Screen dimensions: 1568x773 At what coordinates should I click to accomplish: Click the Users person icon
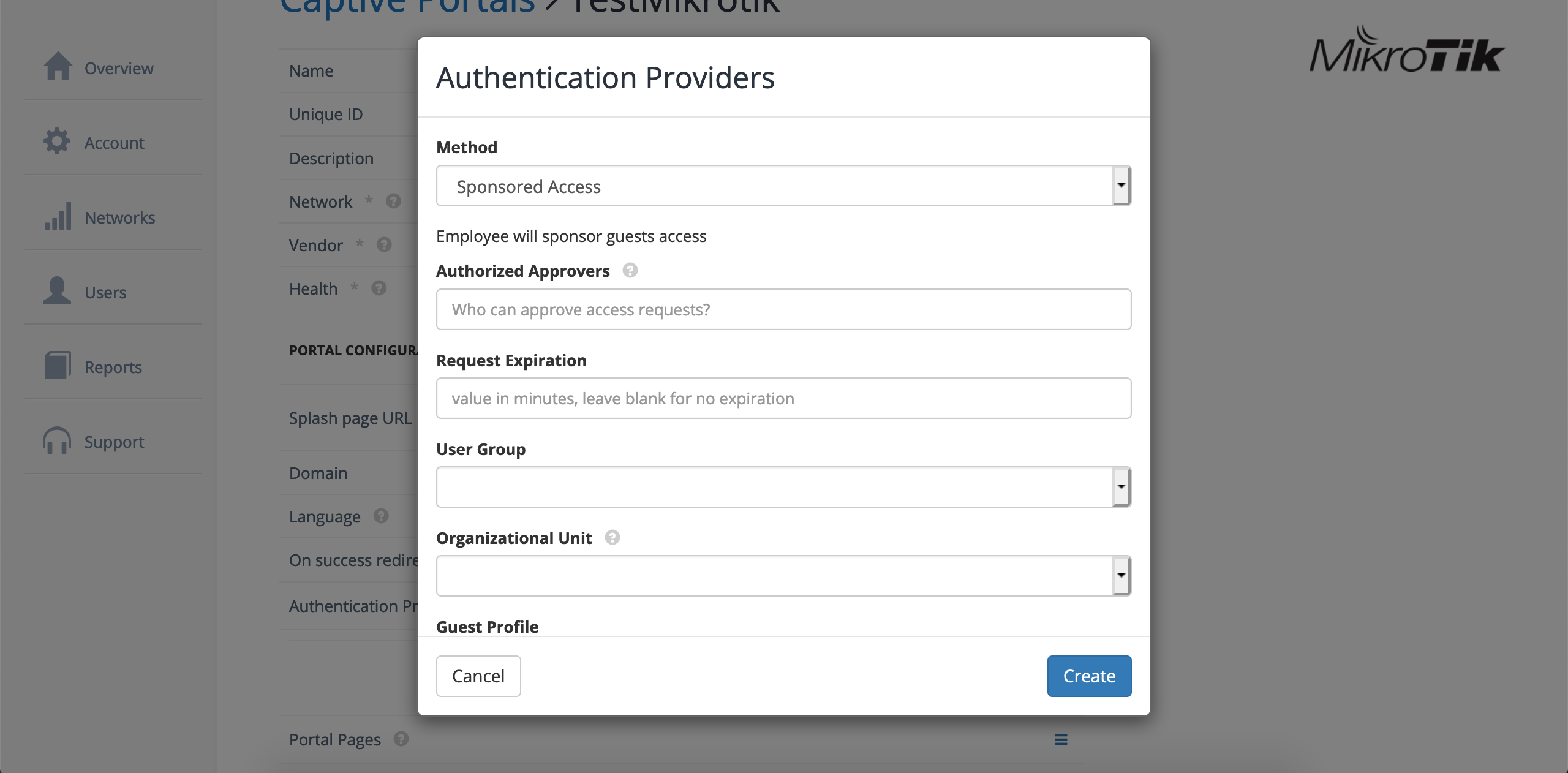58,292
